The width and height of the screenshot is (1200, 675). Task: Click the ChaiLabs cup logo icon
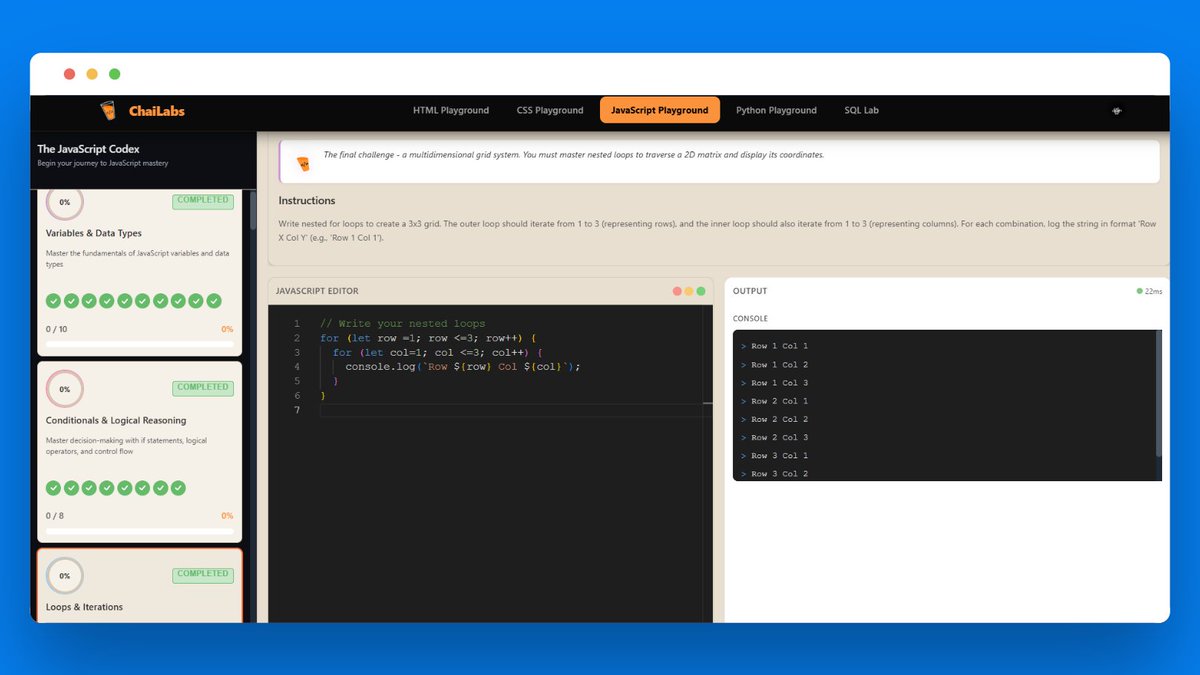point(108,110)
